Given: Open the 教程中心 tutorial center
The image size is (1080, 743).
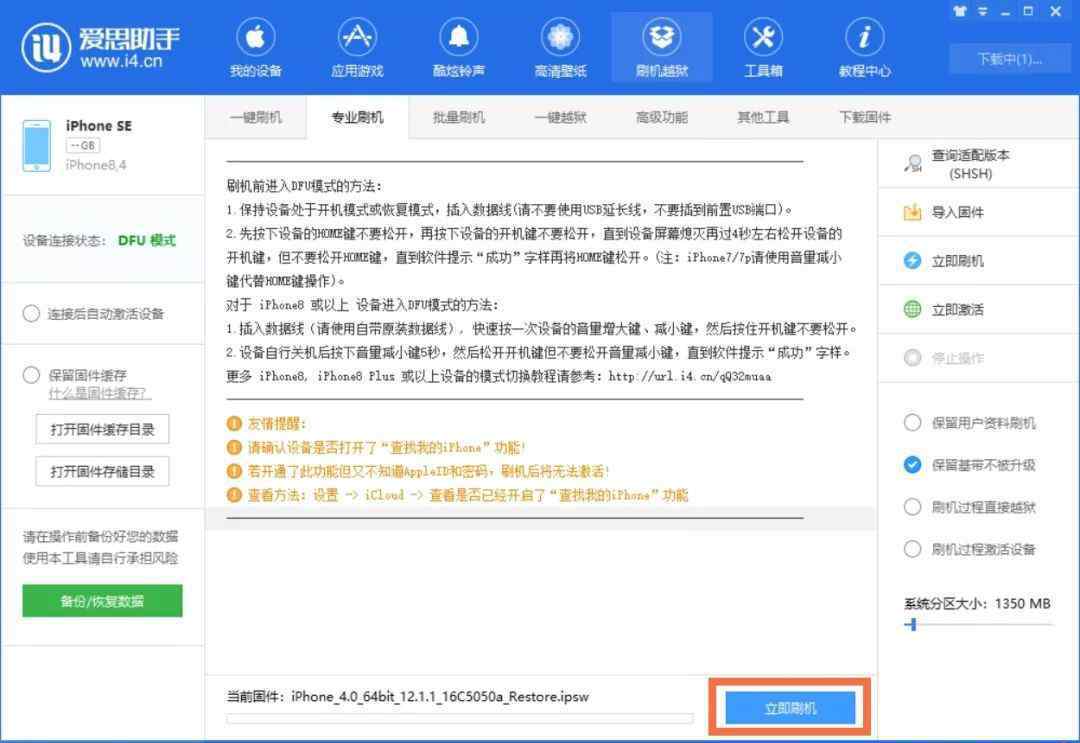Looking at the screenshot, I should coord(864,48).
